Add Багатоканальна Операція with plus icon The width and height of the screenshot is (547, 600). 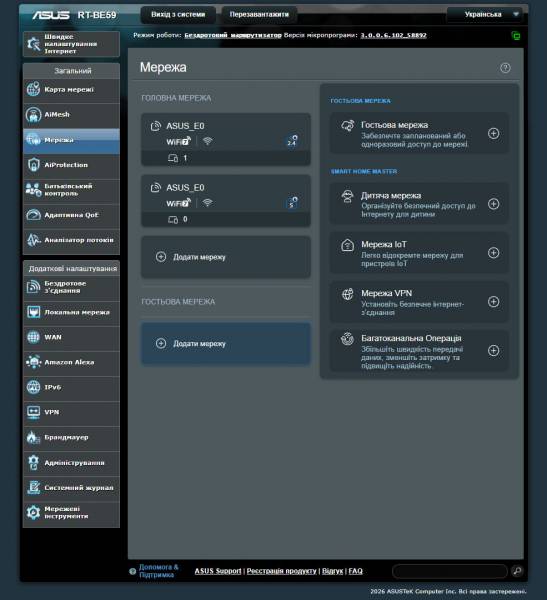pyautogui.click(x=493, y=351)
